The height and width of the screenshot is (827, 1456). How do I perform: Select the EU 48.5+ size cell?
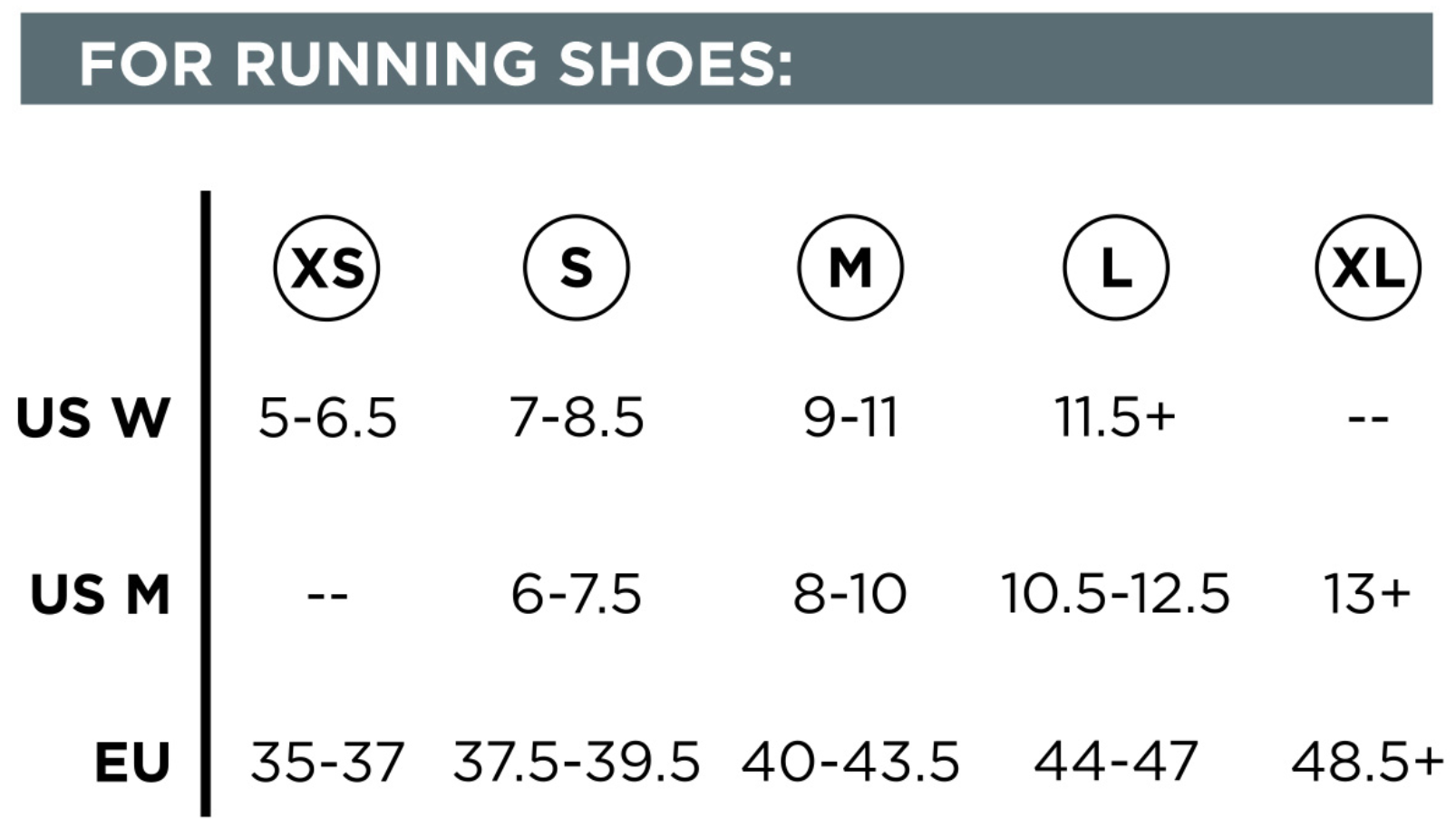click(x=1367, y=762)
